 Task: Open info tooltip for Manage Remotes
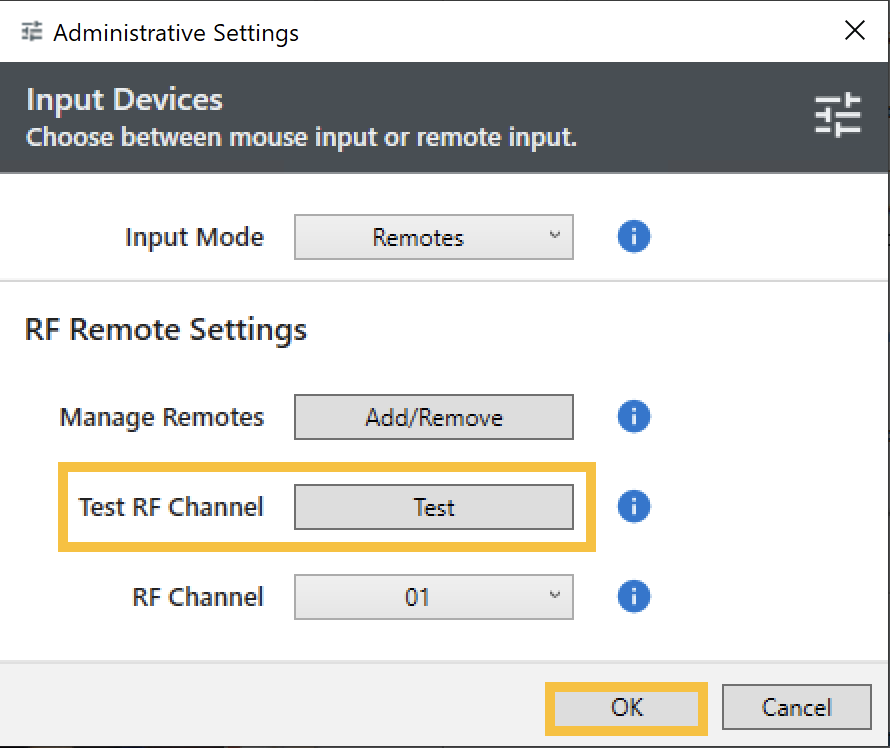pos(634,416)
